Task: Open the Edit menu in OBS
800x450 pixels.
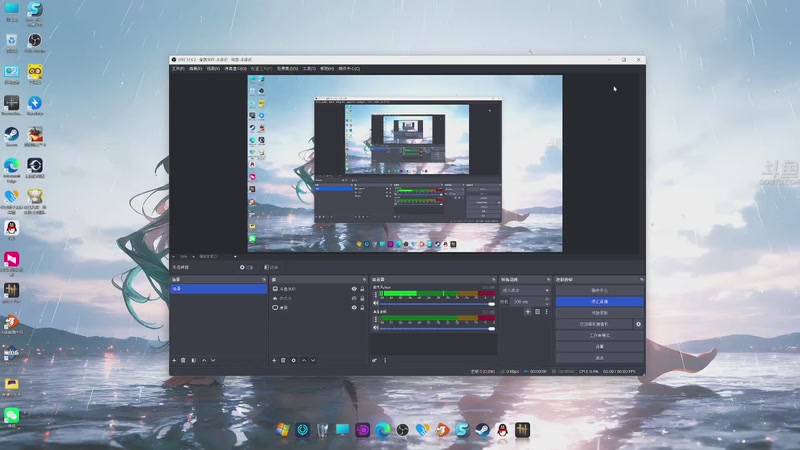Action: point(195,68)
